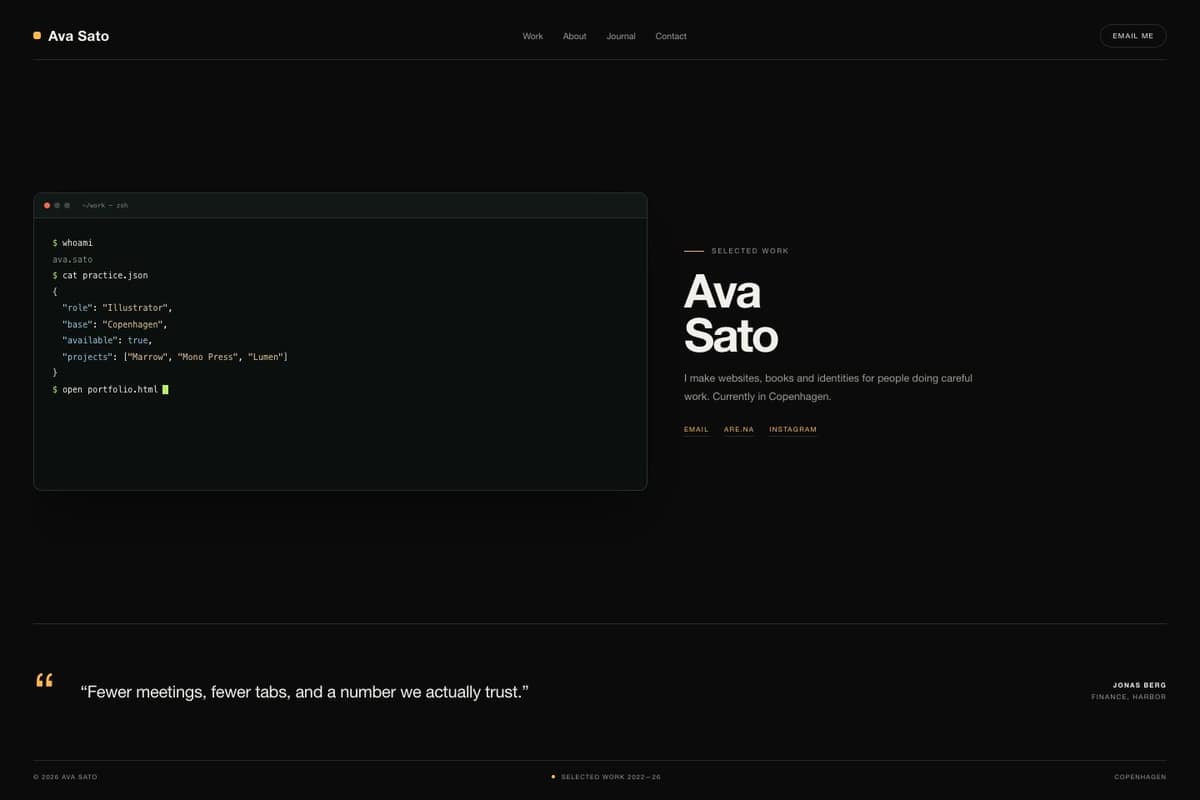Open the EMAIL link under the bio
The width and height of the screenshot is (1200, 800).
tap(696, 430)
